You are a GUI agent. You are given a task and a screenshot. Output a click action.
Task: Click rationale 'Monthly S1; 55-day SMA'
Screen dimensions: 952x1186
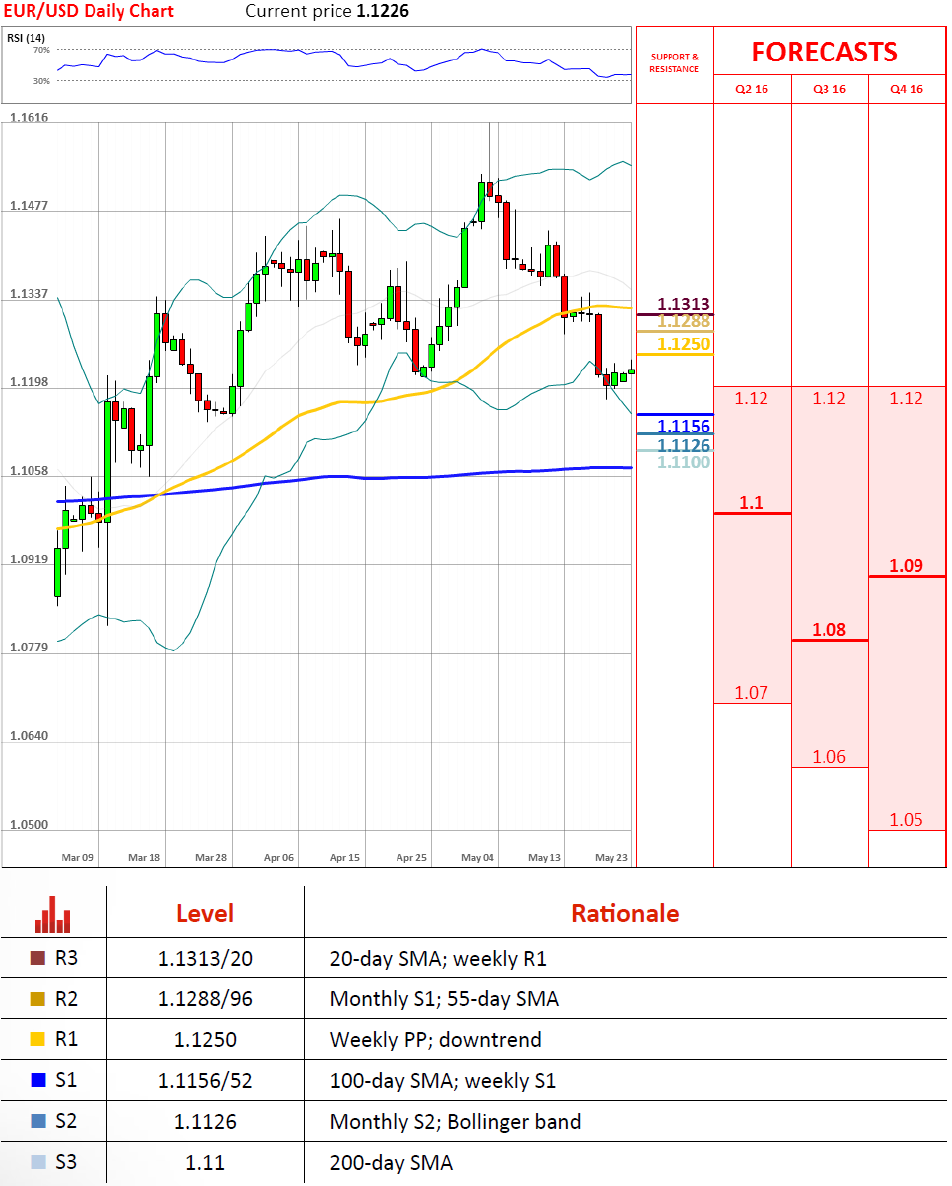coord(444,999)
